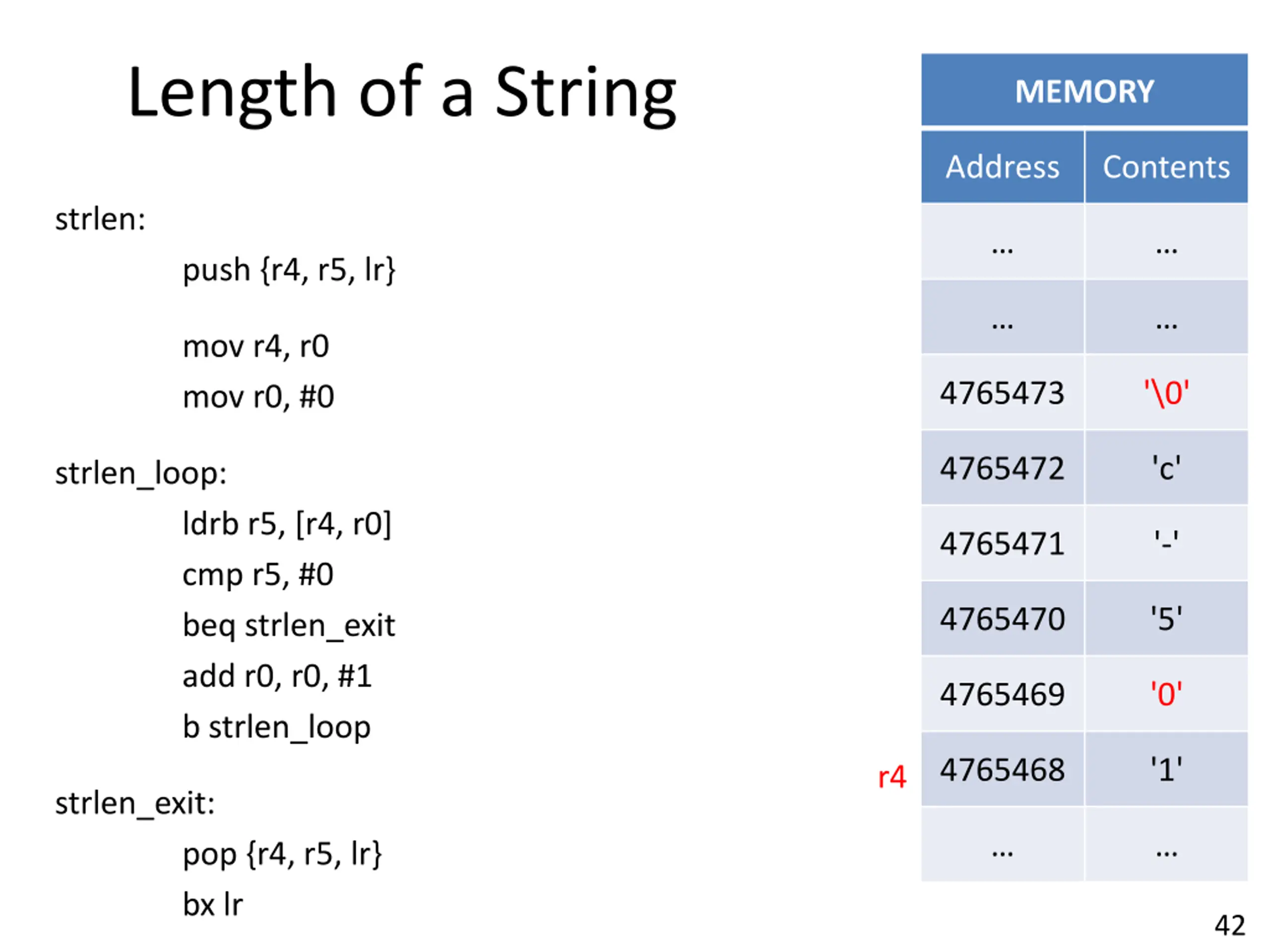The width and height of the screenshot is (1270, 952).
Task: Select the MEMORY table header
Action: click(x=1084, y=90)
